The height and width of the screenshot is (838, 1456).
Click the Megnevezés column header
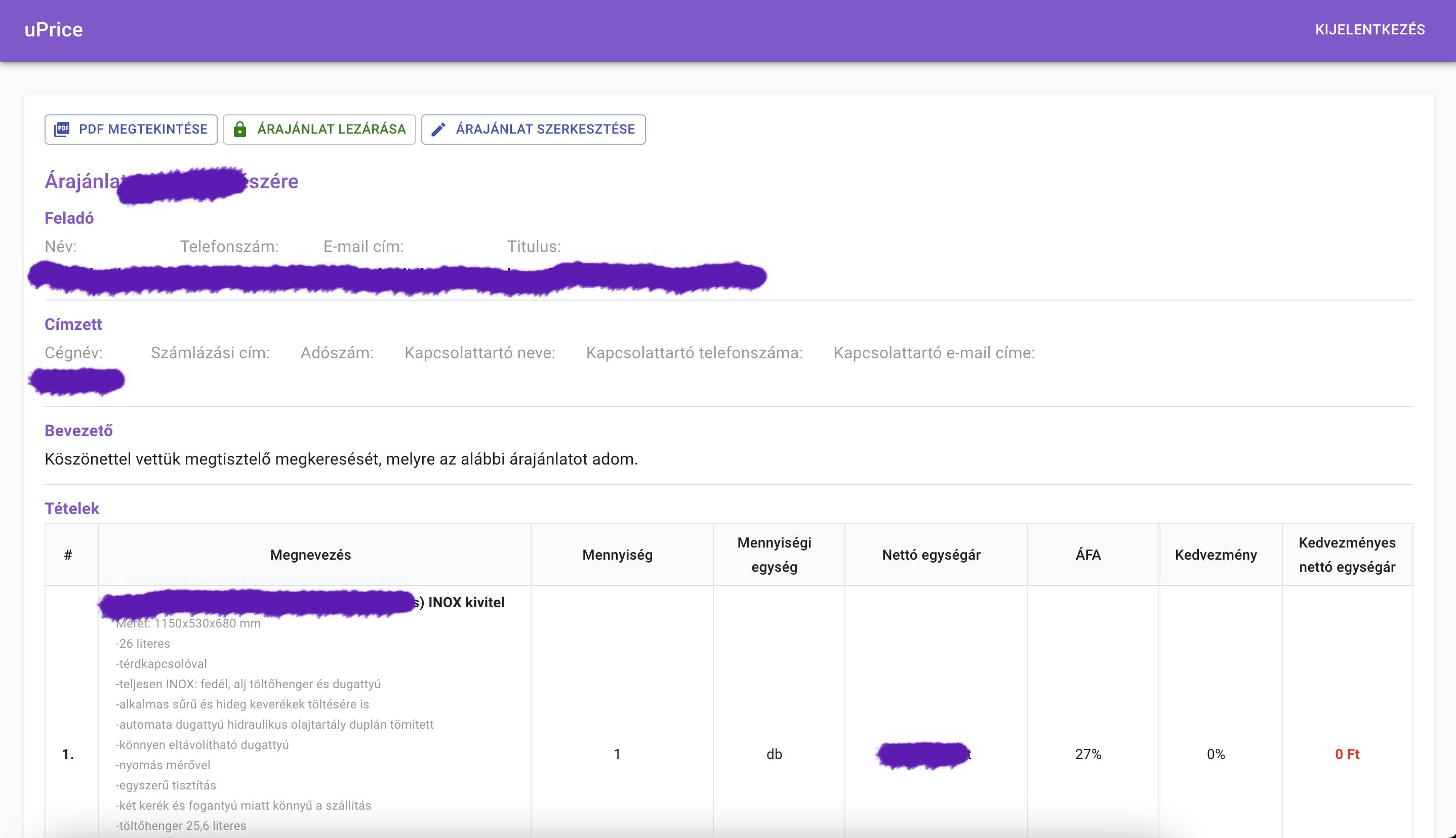pos(310,555)
